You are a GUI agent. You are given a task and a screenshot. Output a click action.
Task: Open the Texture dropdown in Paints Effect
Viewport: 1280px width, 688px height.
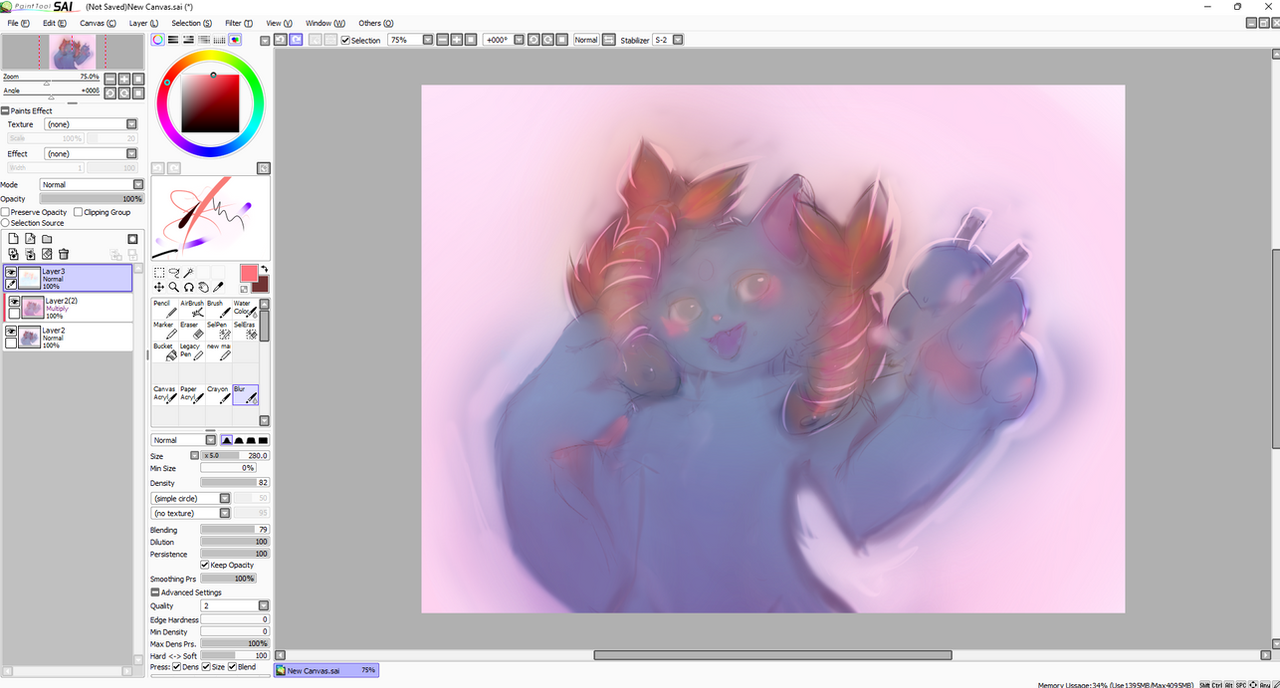click(x=131, y=124)
